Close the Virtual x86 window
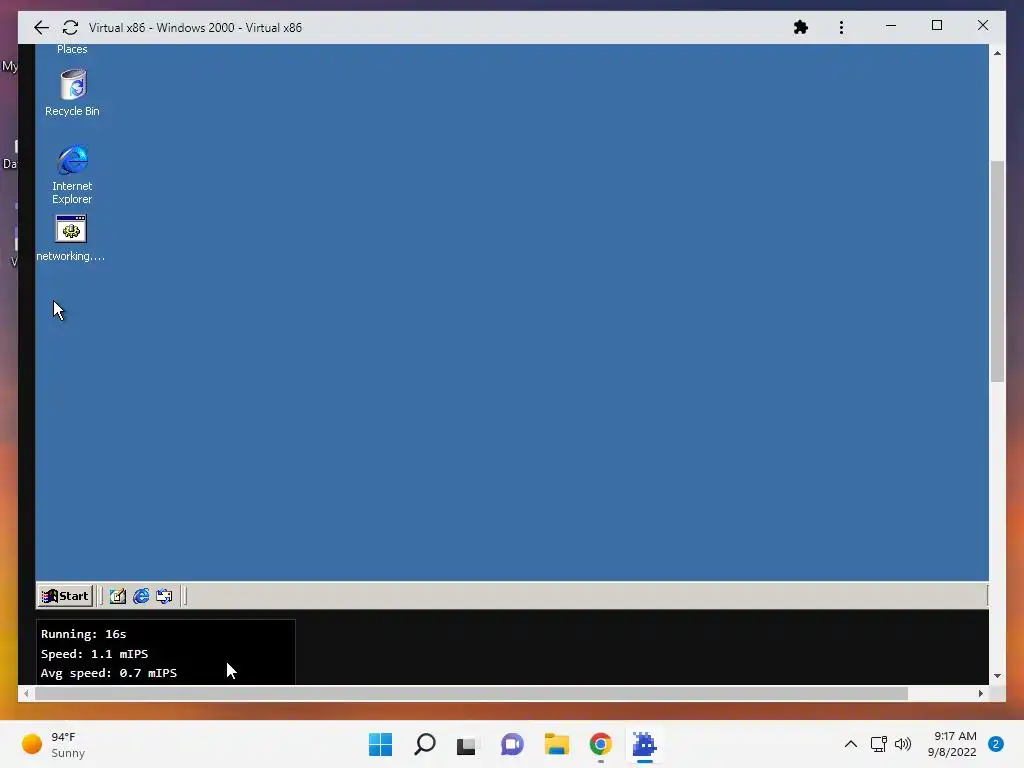This screenshot has width=1024, height=768. point(983,26)
